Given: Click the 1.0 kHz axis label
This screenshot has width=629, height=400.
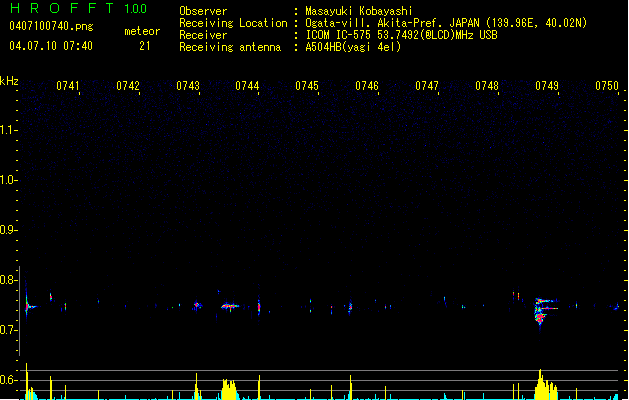Looking at the screenshot, I should tap(8, 180).
